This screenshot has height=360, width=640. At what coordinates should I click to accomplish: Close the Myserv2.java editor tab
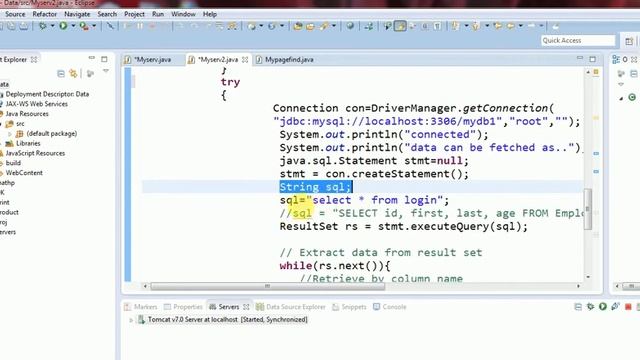(245, 60)
